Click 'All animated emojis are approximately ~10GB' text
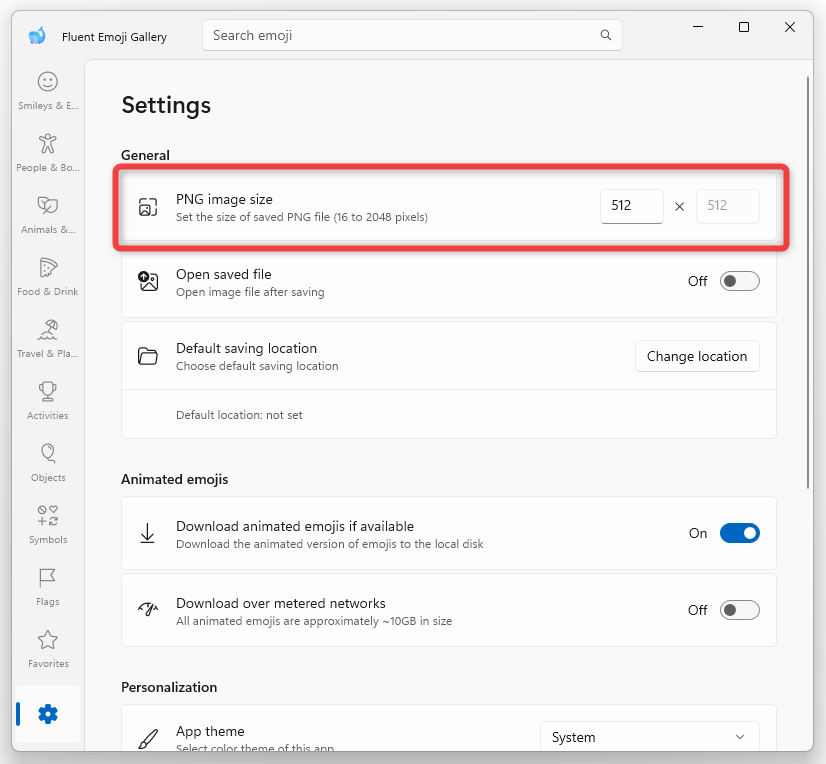This screenshot has height=764, width=826. pos(314,621)
